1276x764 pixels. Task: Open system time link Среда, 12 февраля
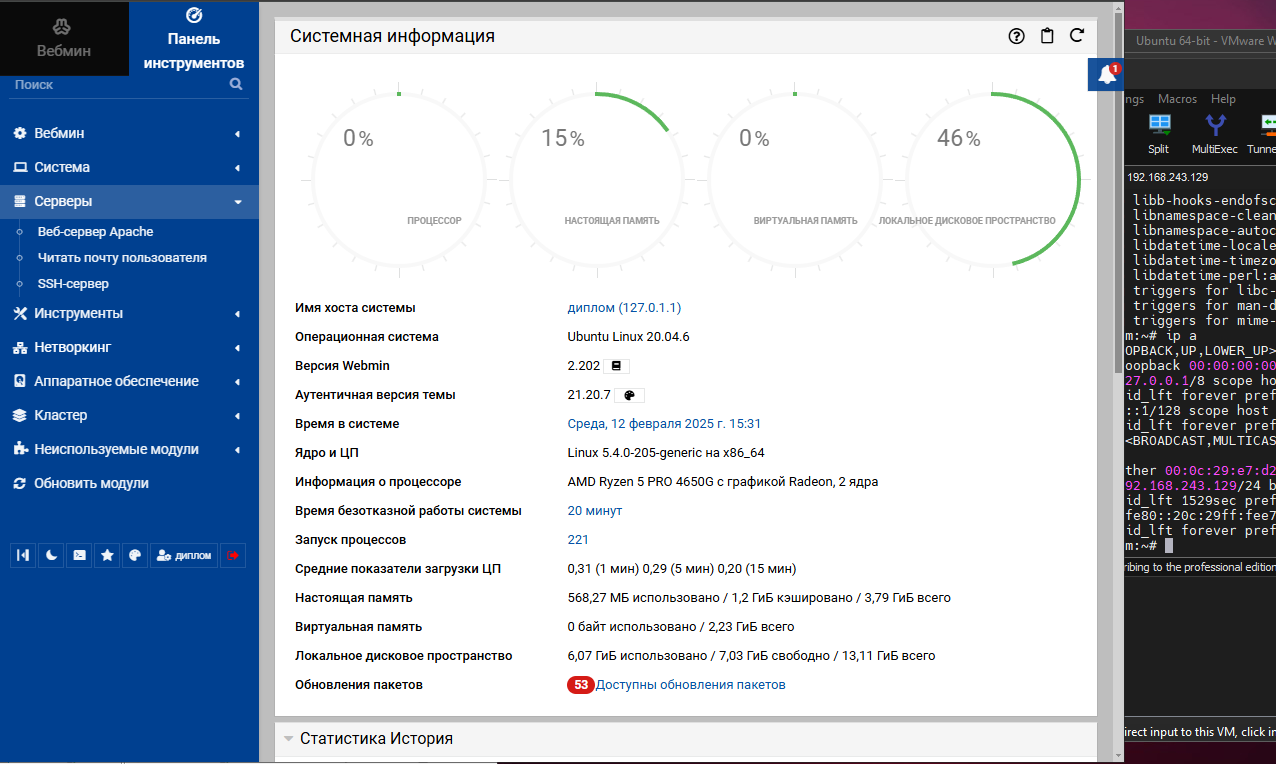coord(664,424)
